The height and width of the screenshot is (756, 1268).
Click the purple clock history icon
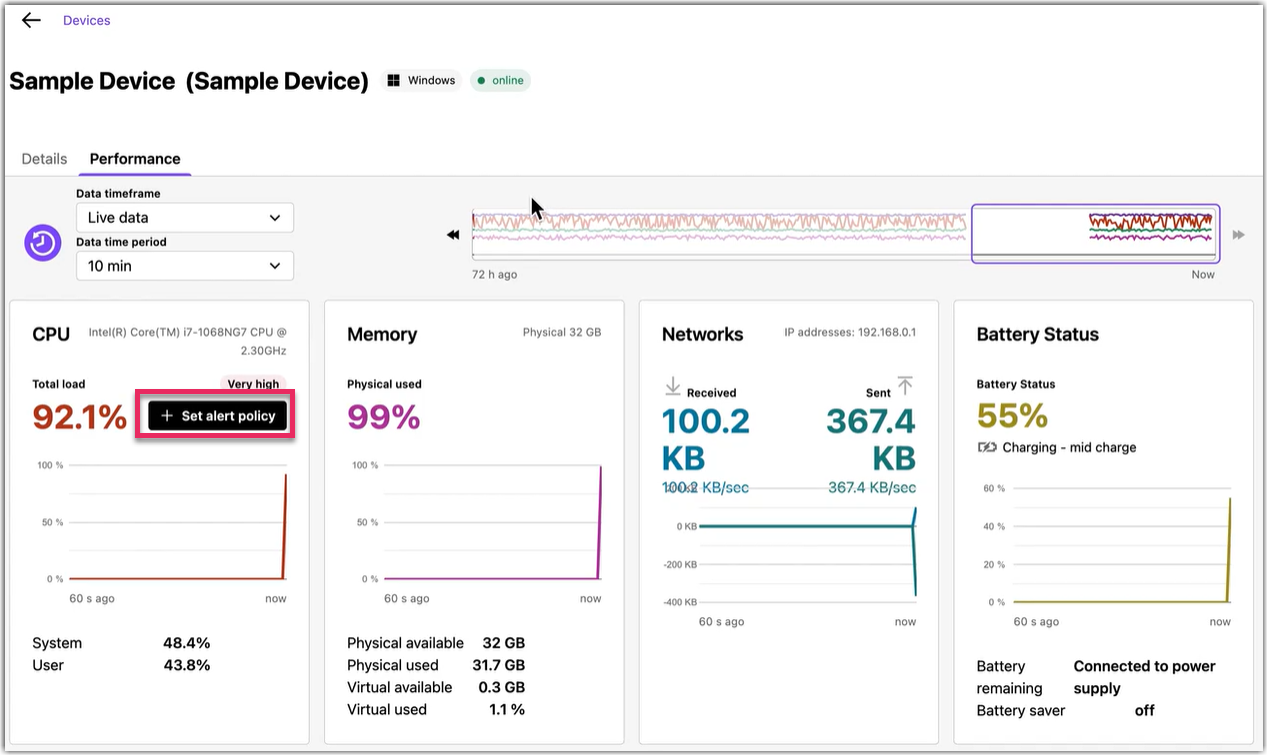coord(43,243)
